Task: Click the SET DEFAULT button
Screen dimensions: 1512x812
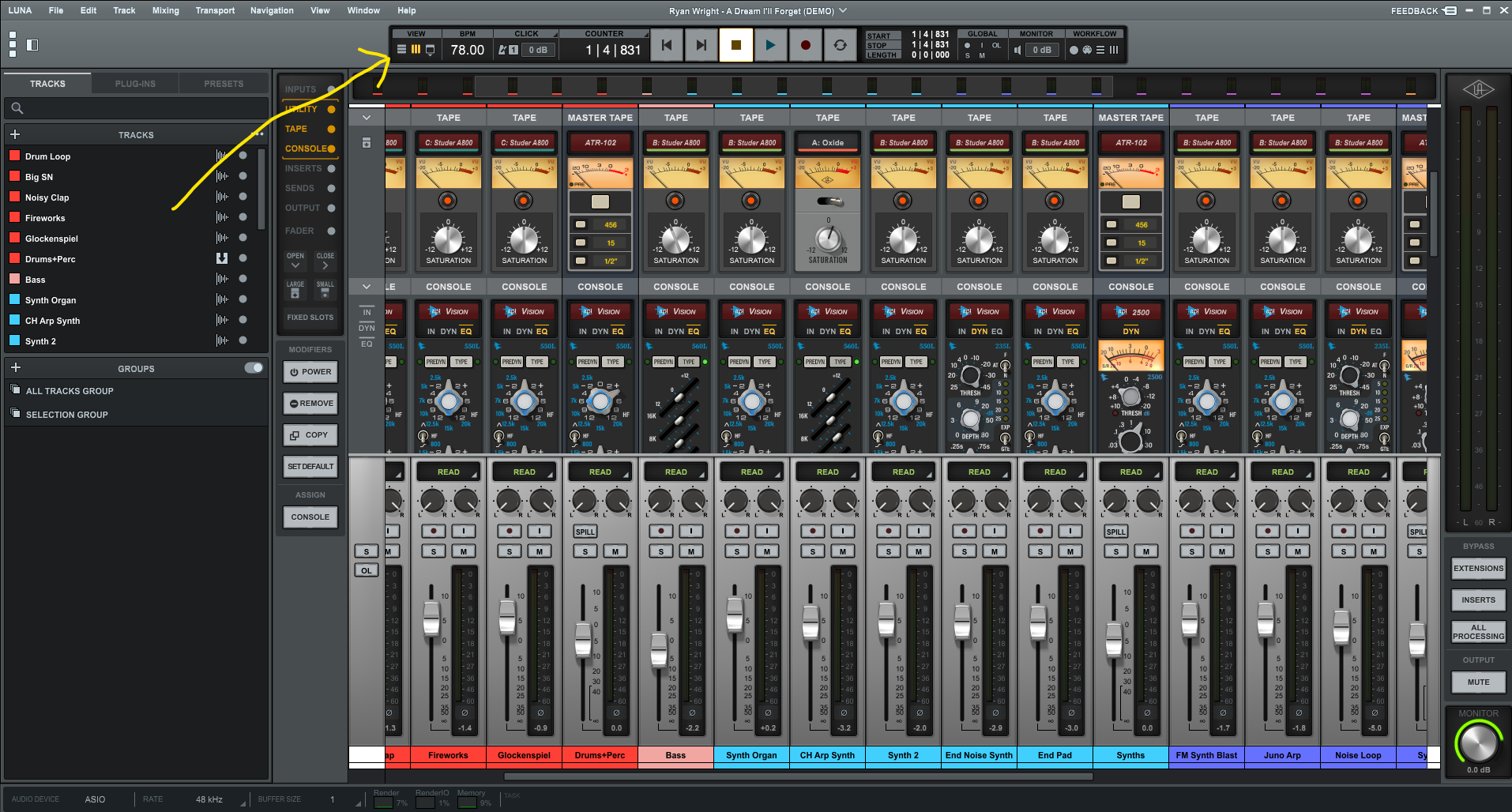Action: click(310, 467)
